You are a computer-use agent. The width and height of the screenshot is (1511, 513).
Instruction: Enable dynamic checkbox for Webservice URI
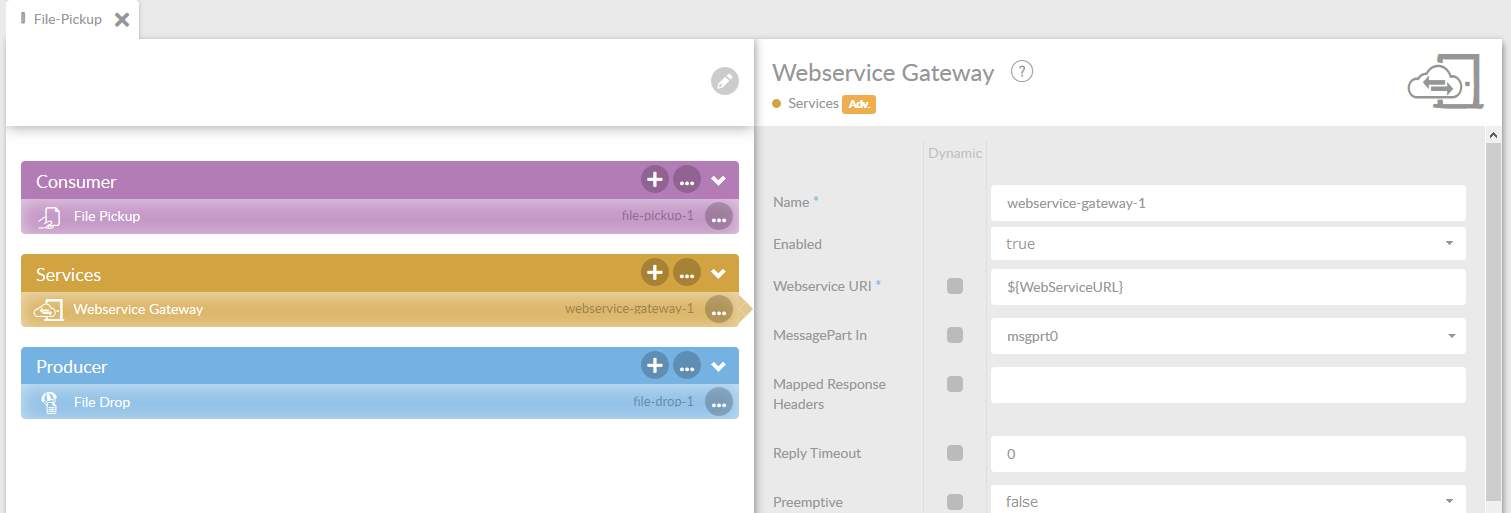click(x=955, y=286)
